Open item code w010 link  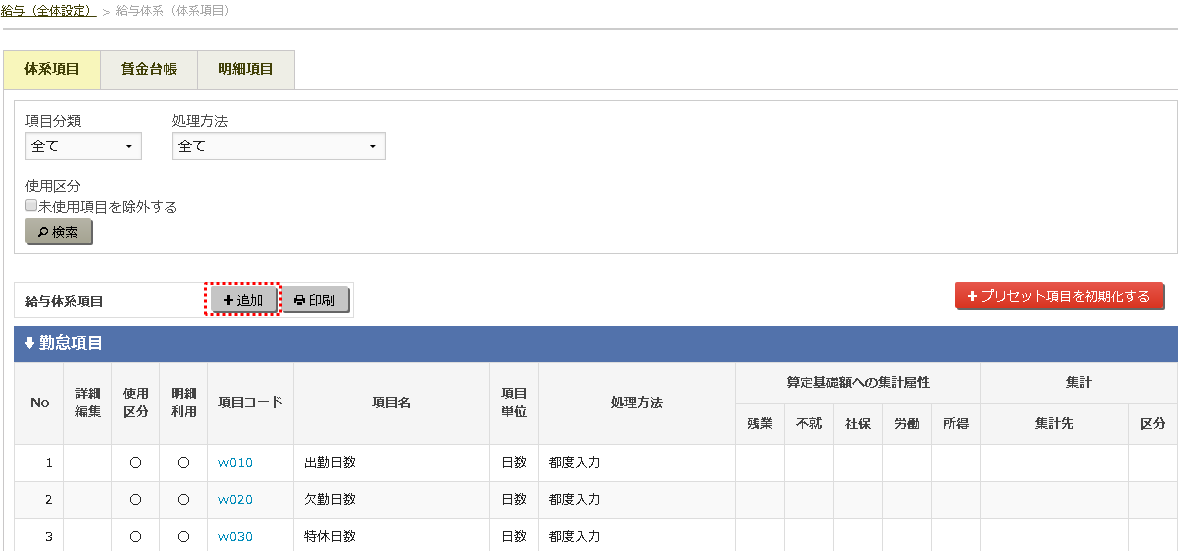[235, 463]
